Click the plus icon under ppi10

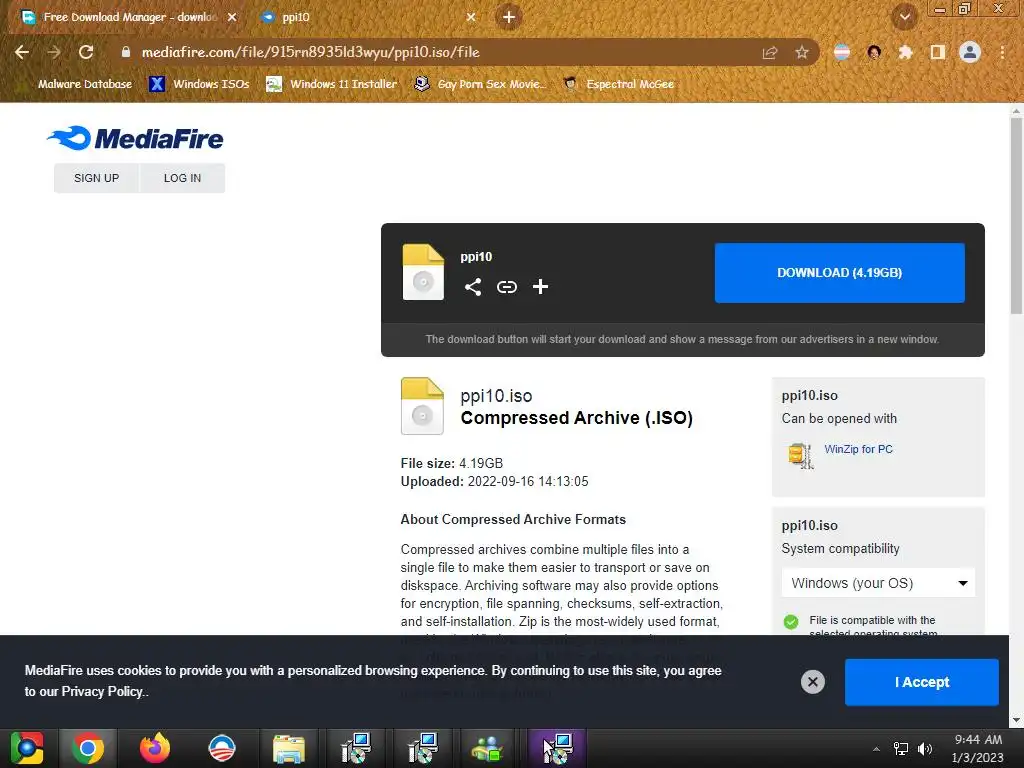(540, 287)
